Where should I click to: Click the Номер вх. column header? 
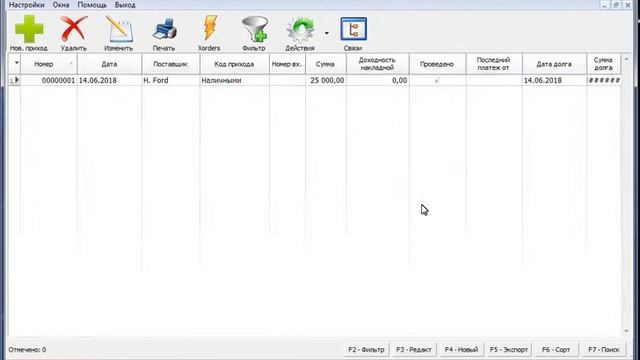pyautogui.click(x=287, y=64)
